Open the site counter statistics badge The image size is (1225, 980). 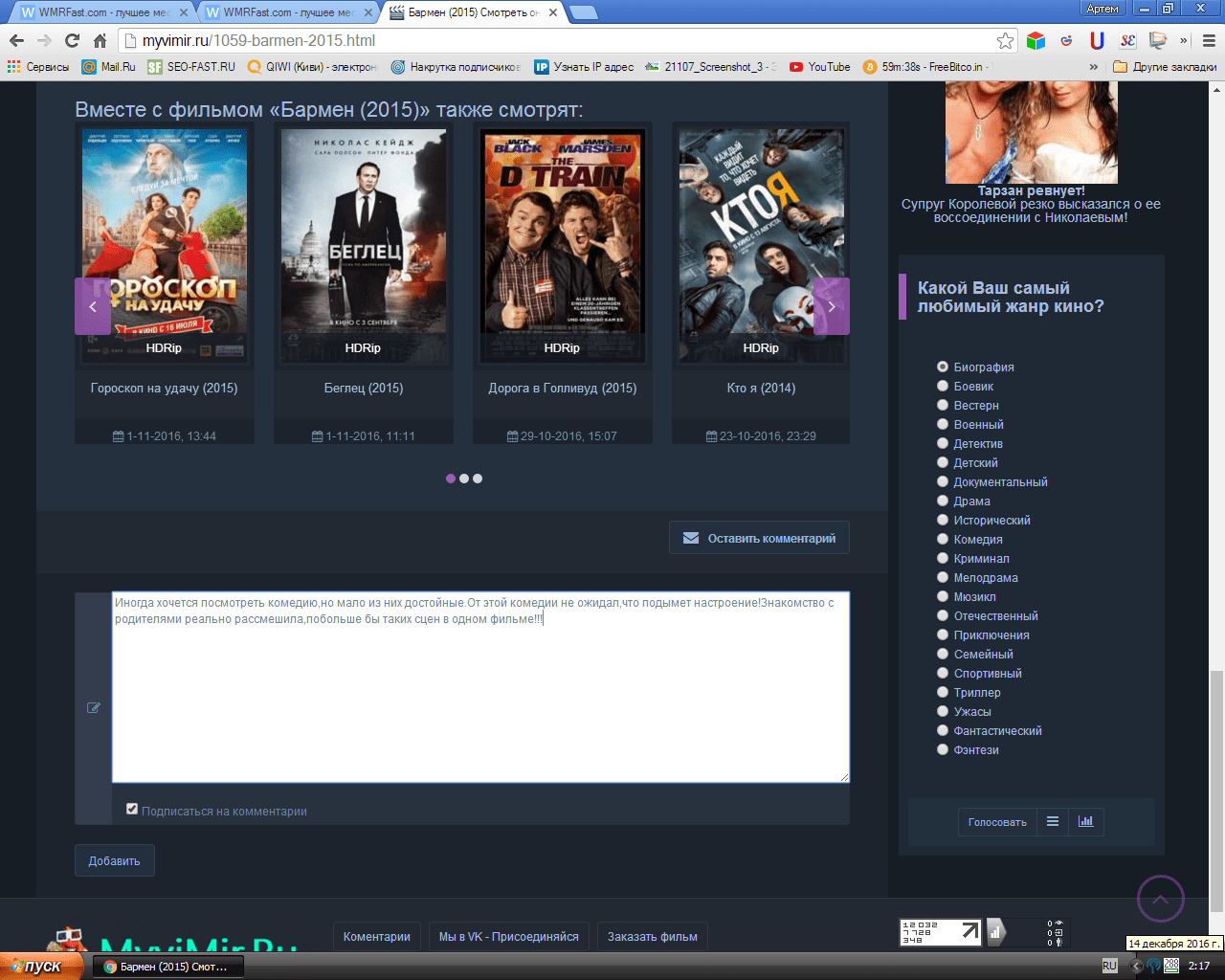click(941, 932)
